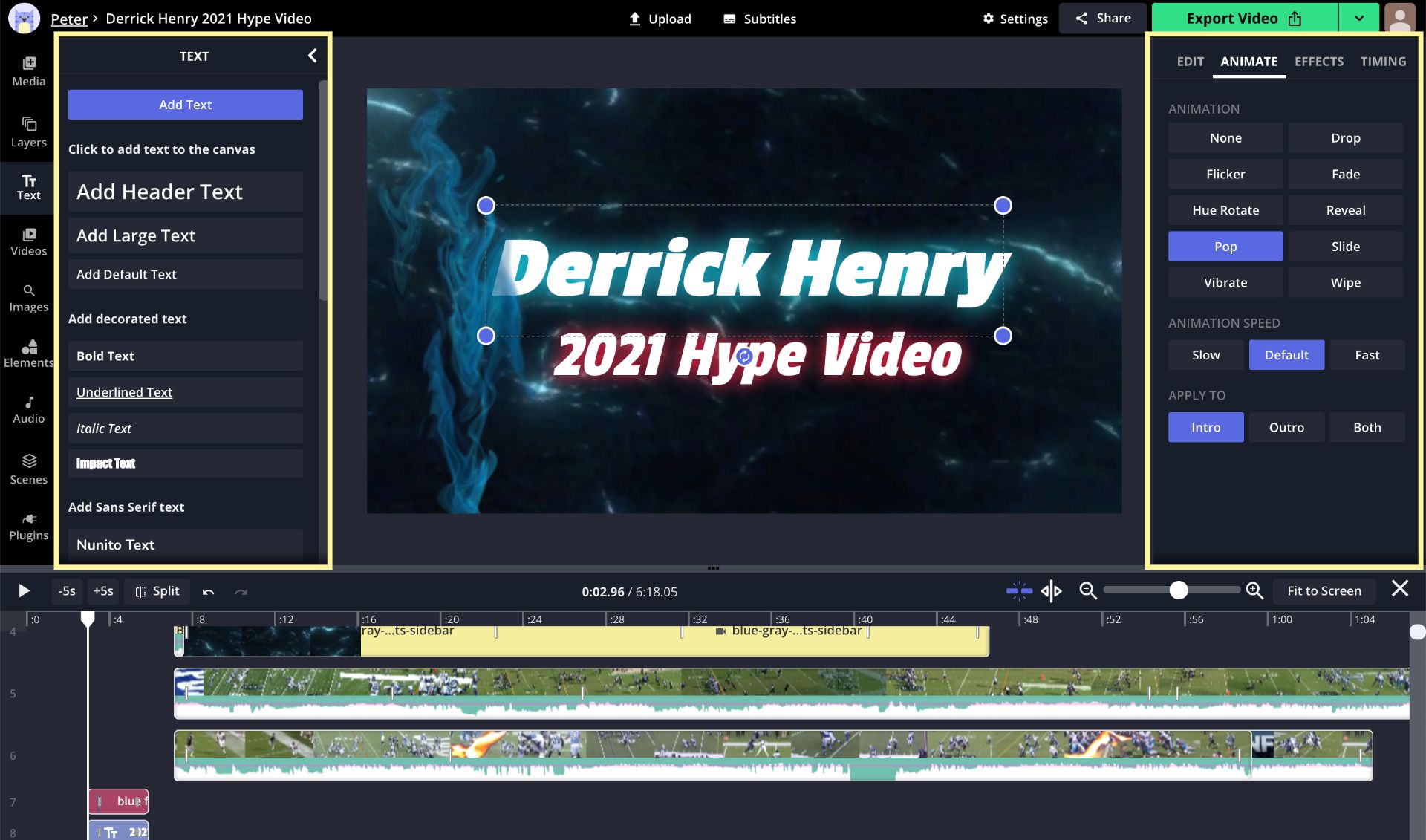Click the timeline zoom slider handle

point(1178,590)
